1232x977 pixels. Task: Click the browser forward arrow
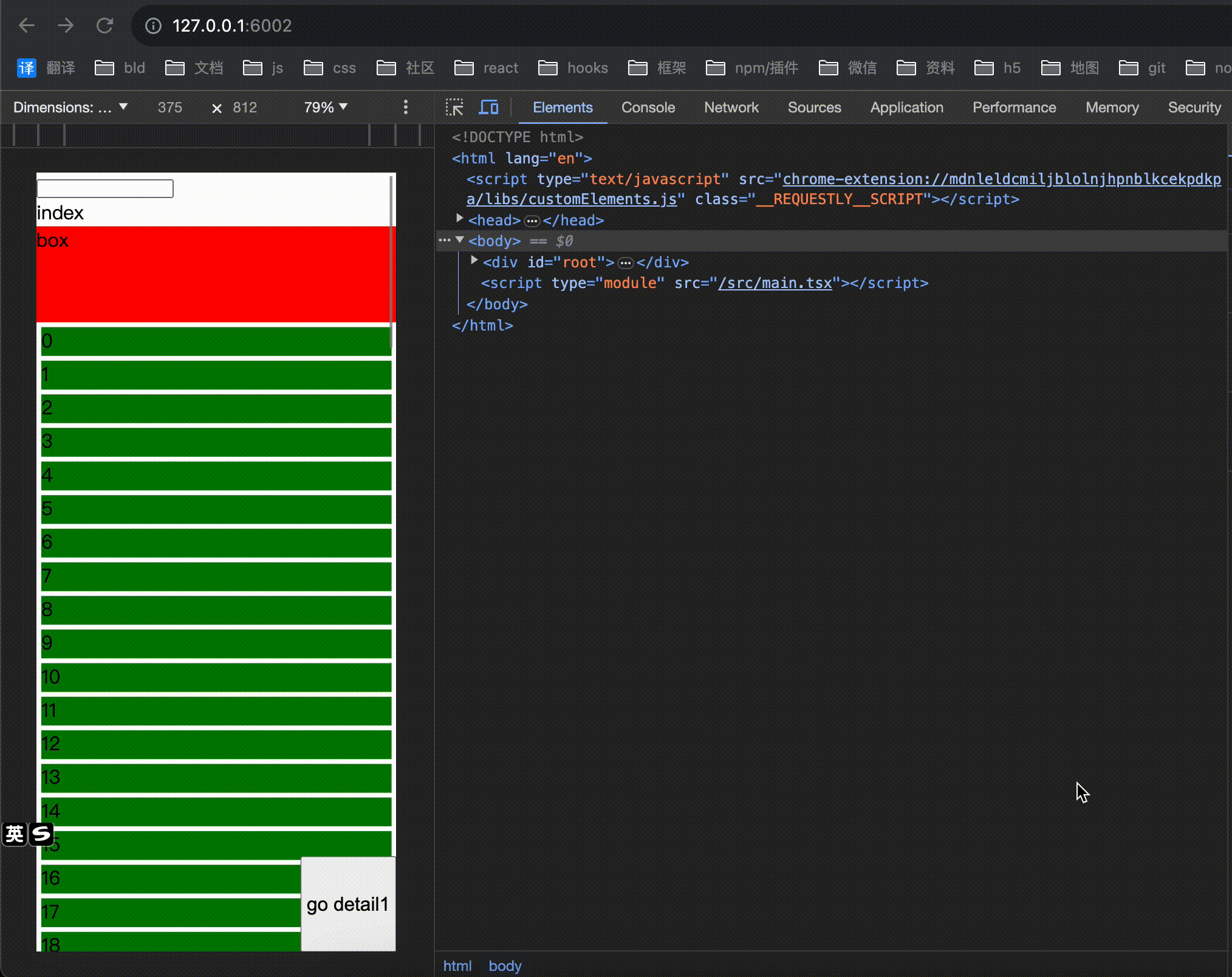point(66,26)
